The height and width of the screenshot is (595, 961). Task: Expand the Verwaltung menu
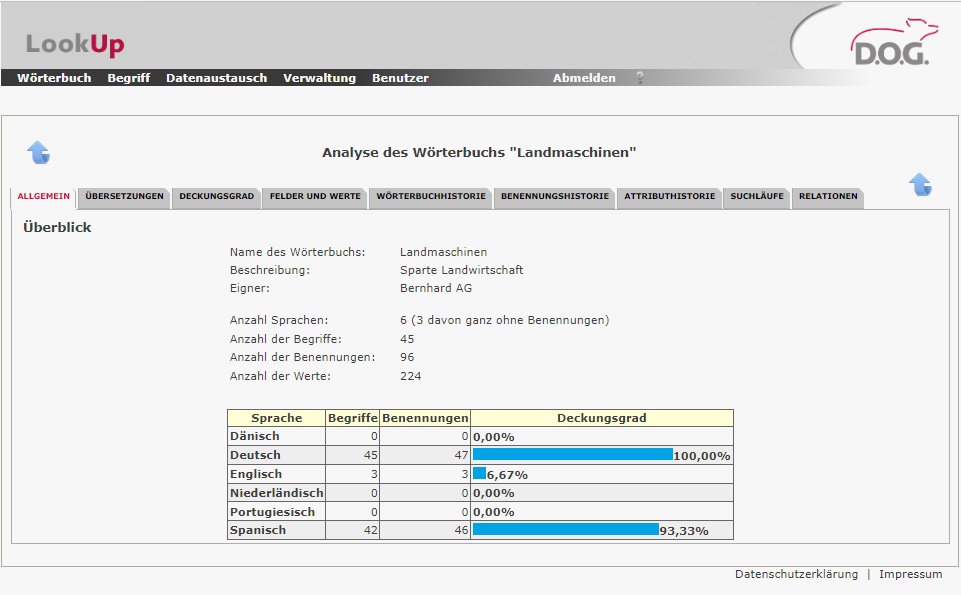click(319, 78)
